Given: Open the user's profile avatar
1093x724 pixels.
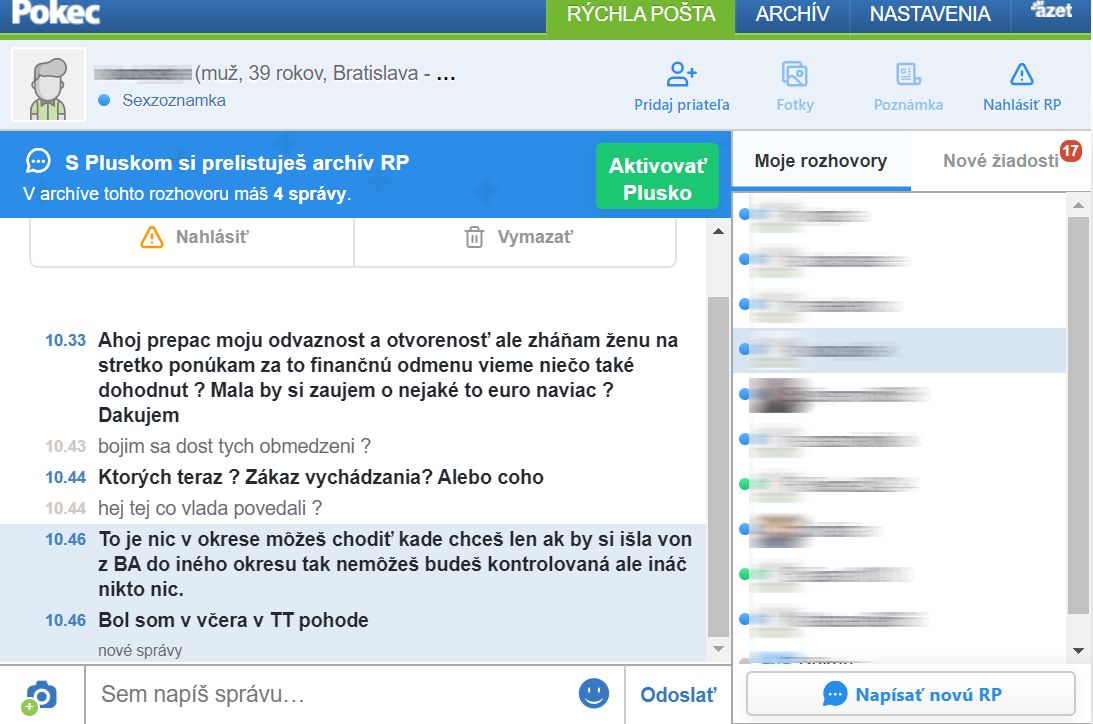Looking at the screenshot, I should (49, 85).
